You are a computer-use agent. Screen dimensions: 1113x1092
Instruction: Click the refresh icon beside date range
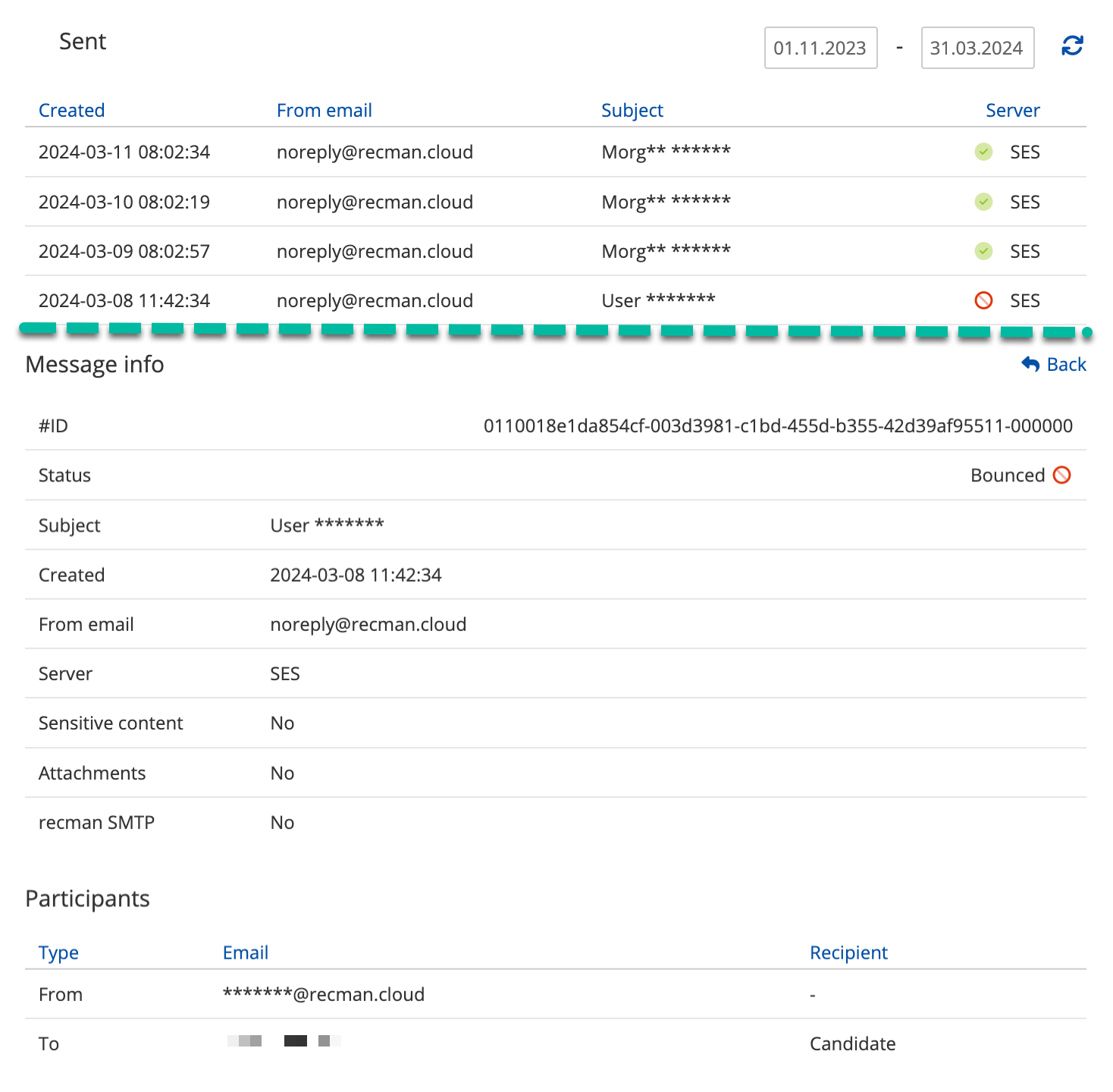coord(1072,46)
